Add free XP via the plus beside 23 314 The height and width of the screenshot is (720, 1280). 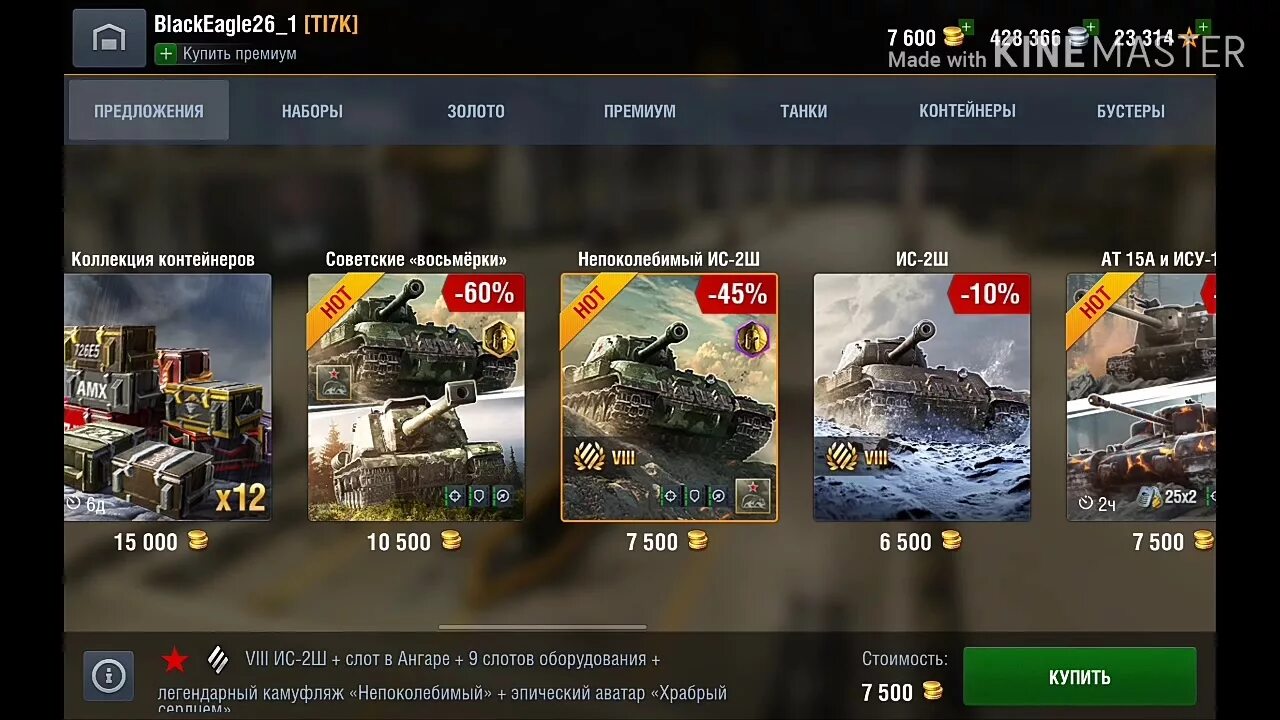1203,27
